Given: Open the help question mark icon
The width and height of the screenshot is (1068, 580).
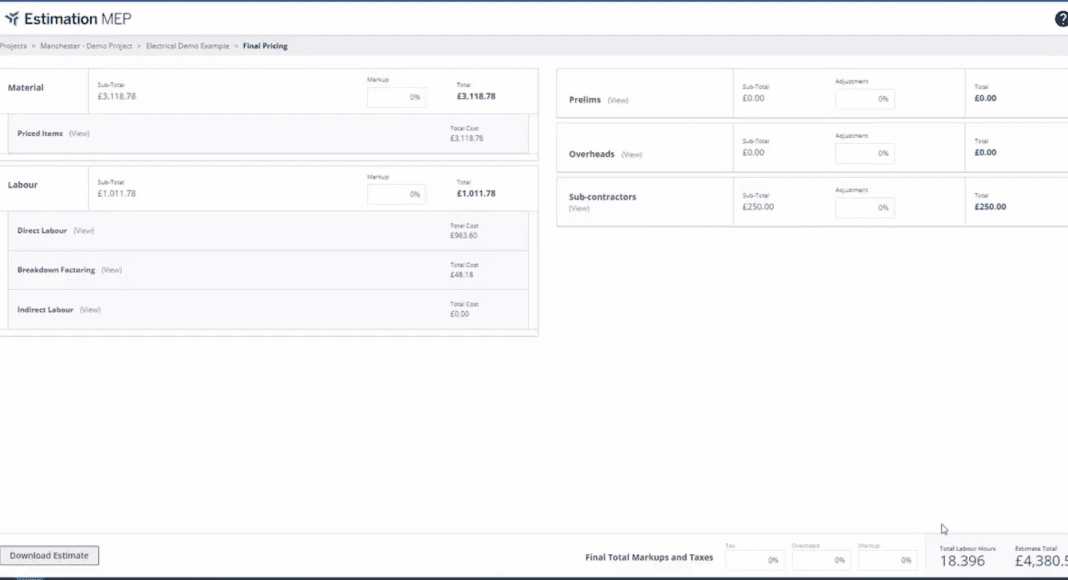Looking at the screenshot, I should click(x=1061, y=19).
